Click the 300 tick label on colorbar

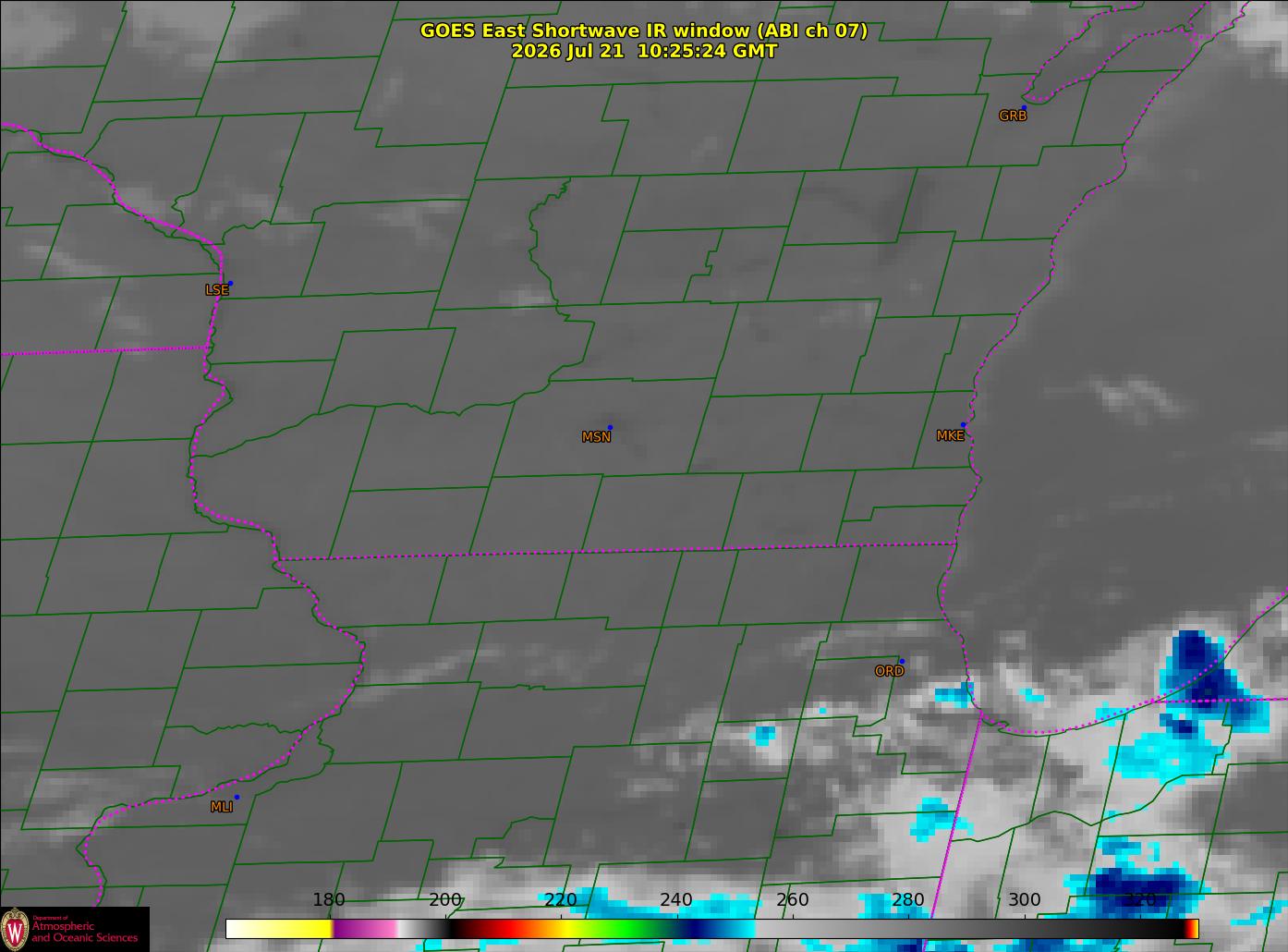[x=1025, y=900]
